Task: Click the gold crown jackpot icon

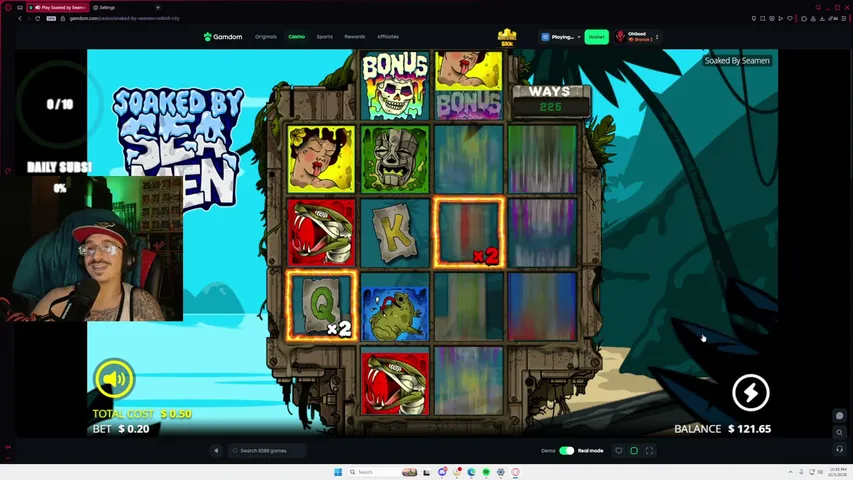Action: coord(507,36)
